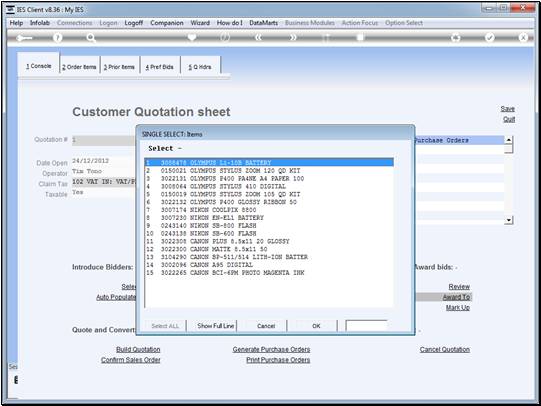Select CANON A95 DIGITAL row
This screenshot has width=541, height=406.
point(269,265)
